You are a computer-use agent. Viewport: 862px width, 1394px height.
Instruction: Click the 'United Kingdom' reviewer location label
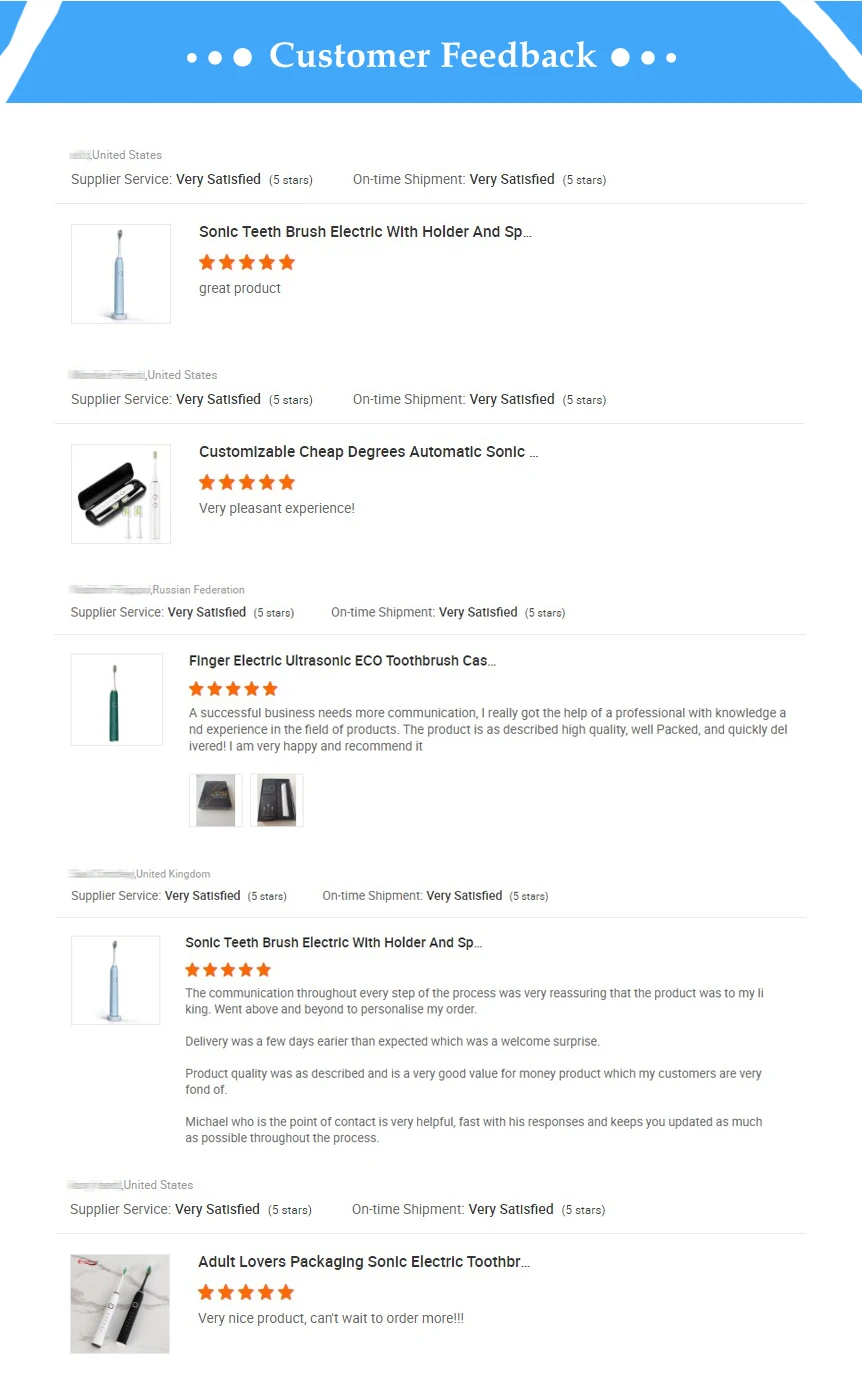(173, 874)
